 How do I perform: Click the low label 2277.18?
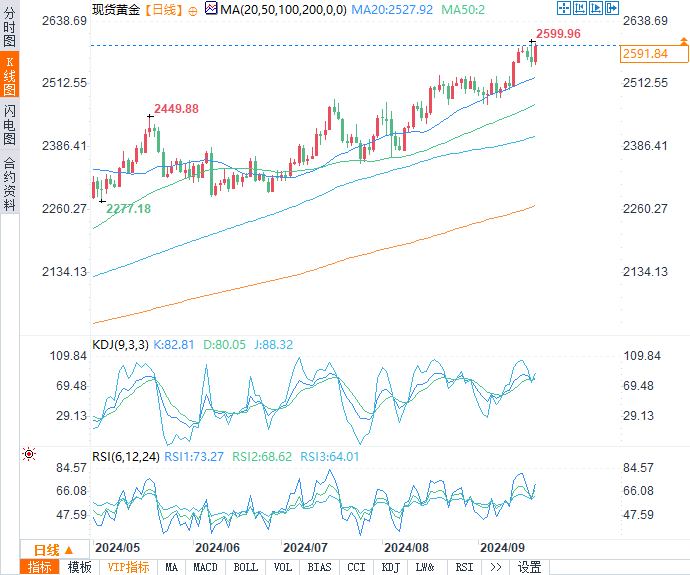[128, 209]
